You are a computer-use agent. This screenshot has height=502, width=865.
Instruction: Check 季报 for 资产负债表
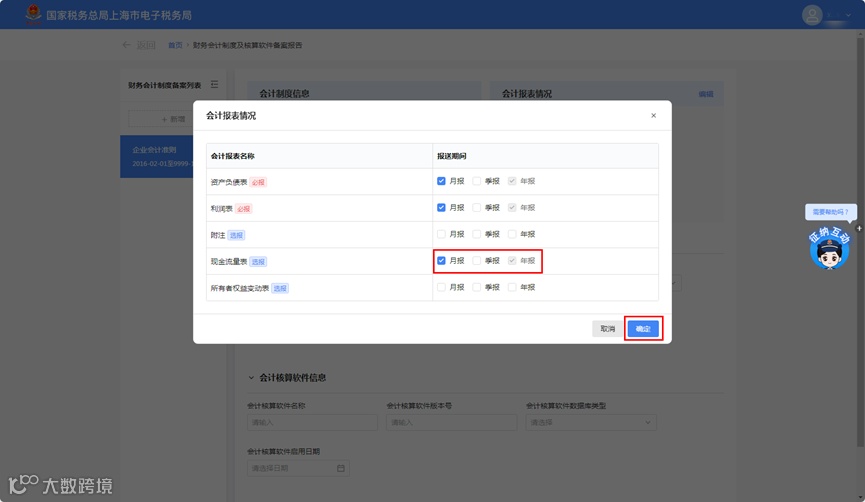pyautogui.click(x=477, y=181)
